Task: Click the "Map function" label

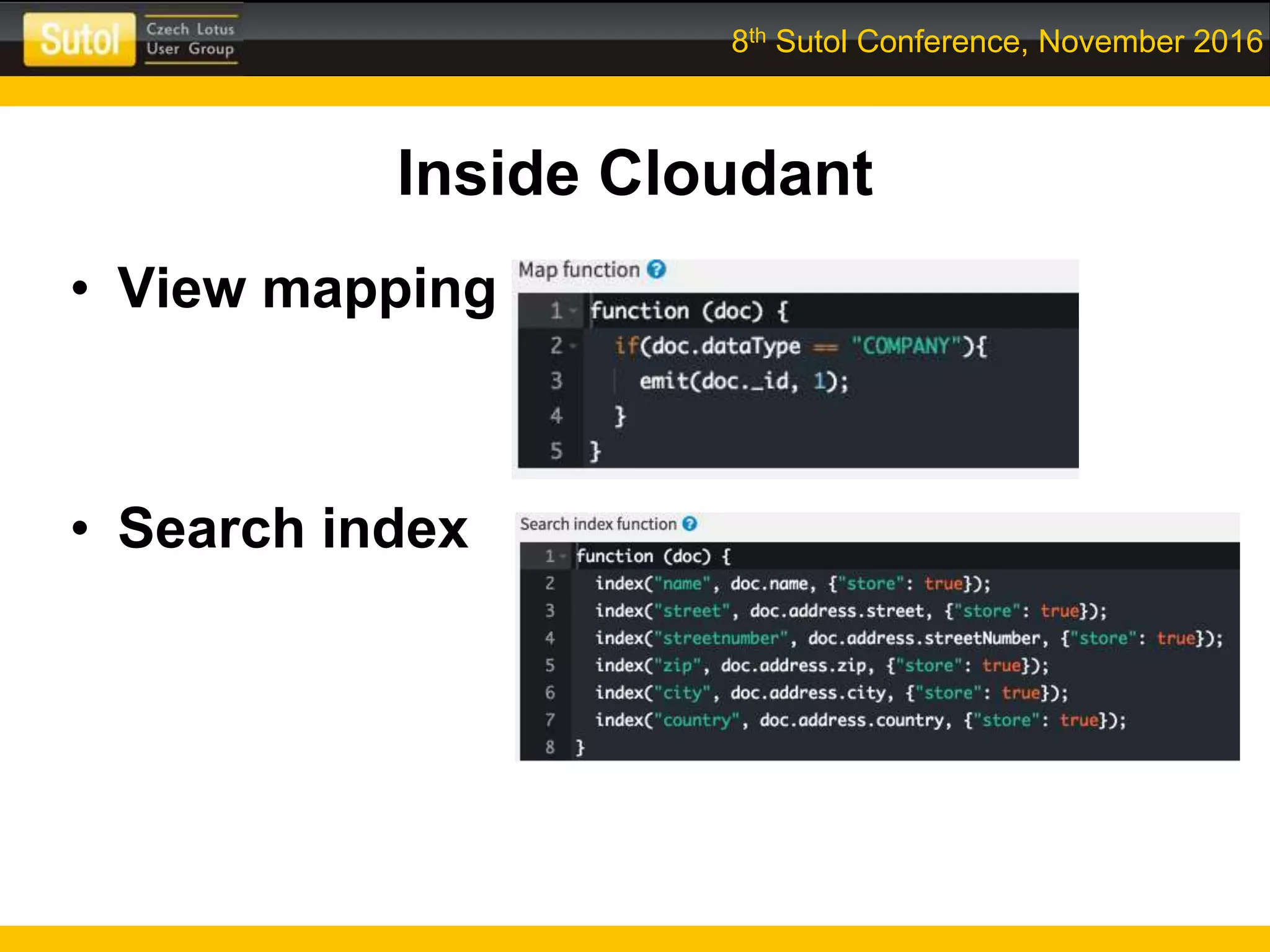Action: click(x=579, y=270)
